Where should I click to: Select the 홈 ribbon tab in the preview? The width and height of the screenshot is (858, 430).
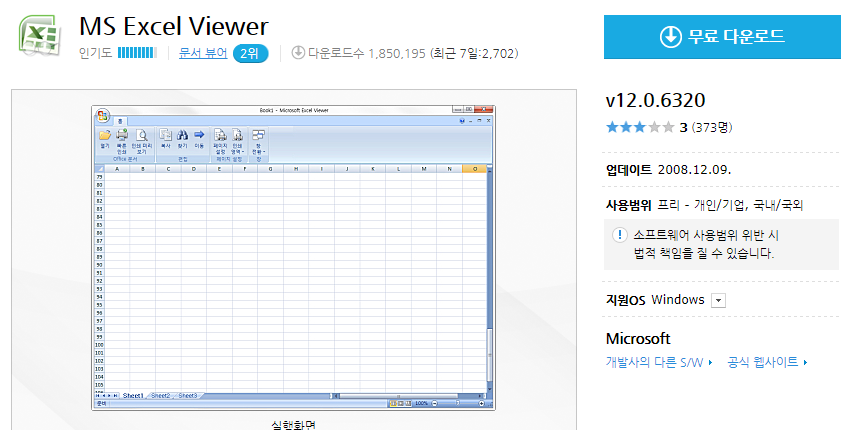(x=120, y=121)
